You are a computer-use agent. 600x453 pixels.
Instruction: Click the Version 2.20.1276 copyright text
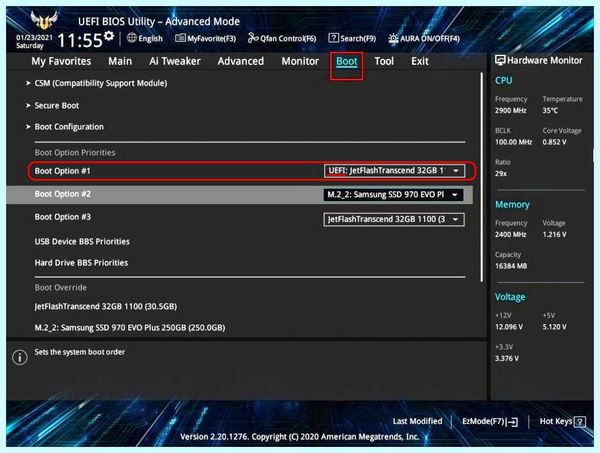(300, 437)
